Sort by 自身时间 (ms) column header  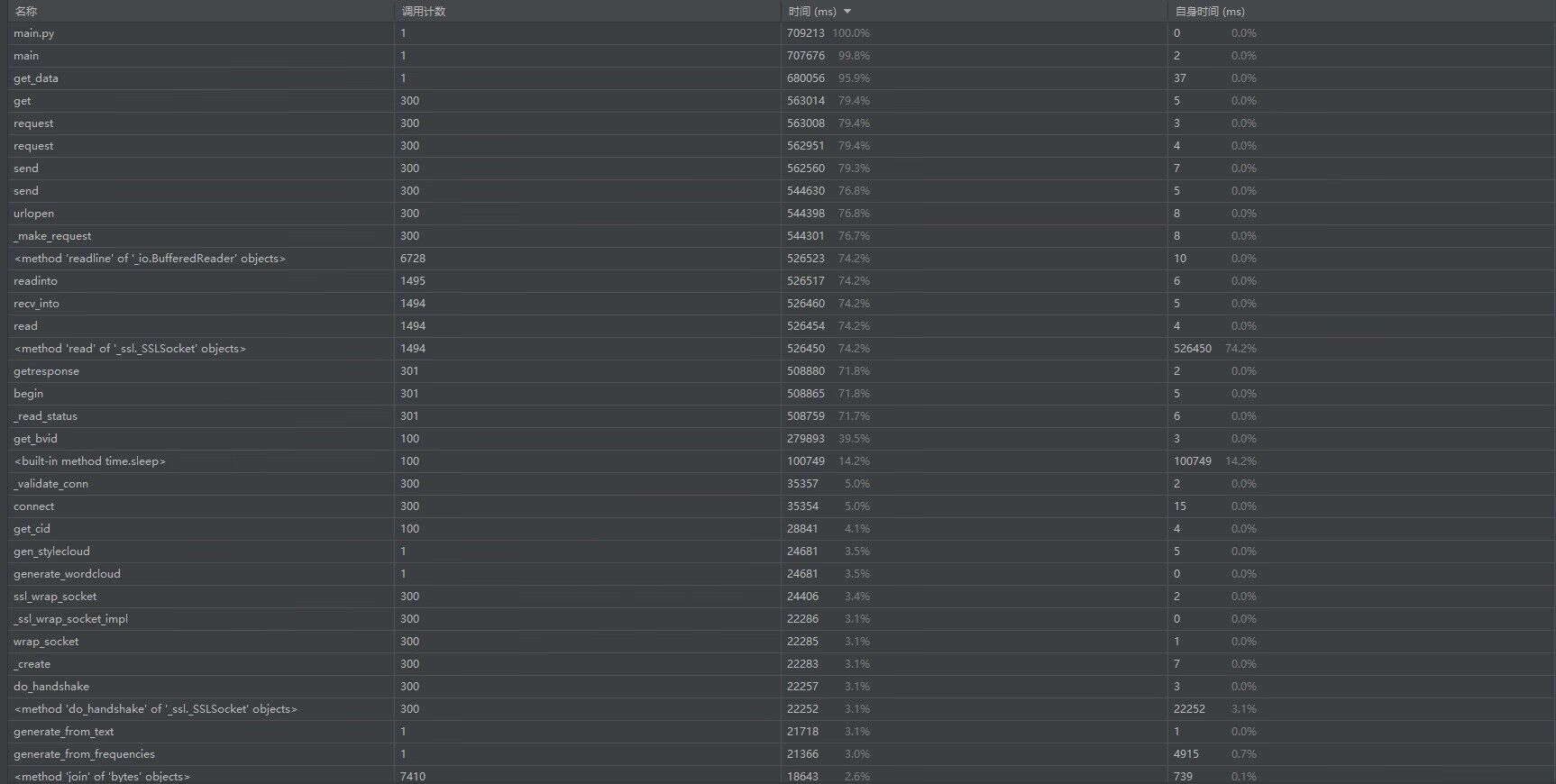(1210, 12)
